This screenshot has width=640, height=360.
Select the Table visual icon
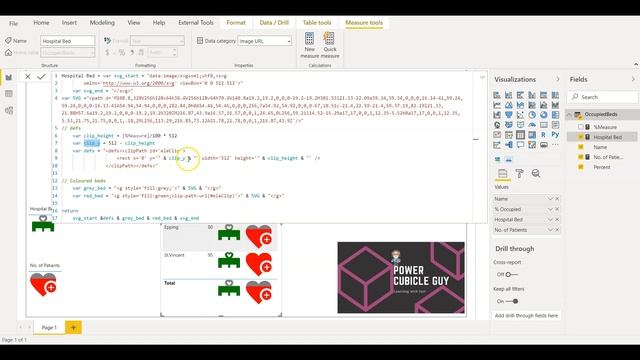[520, 135]
